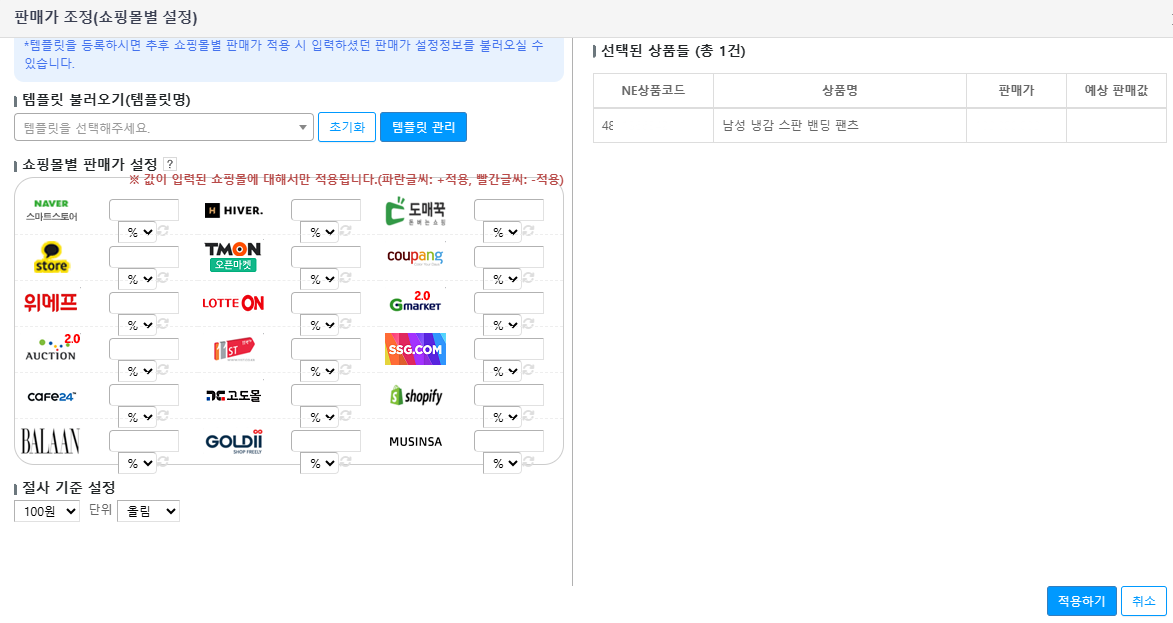This screenshot has height=623, width=1173.
Task: Click the 도매꾹 shopping mall logo
Action: [415, 212]
